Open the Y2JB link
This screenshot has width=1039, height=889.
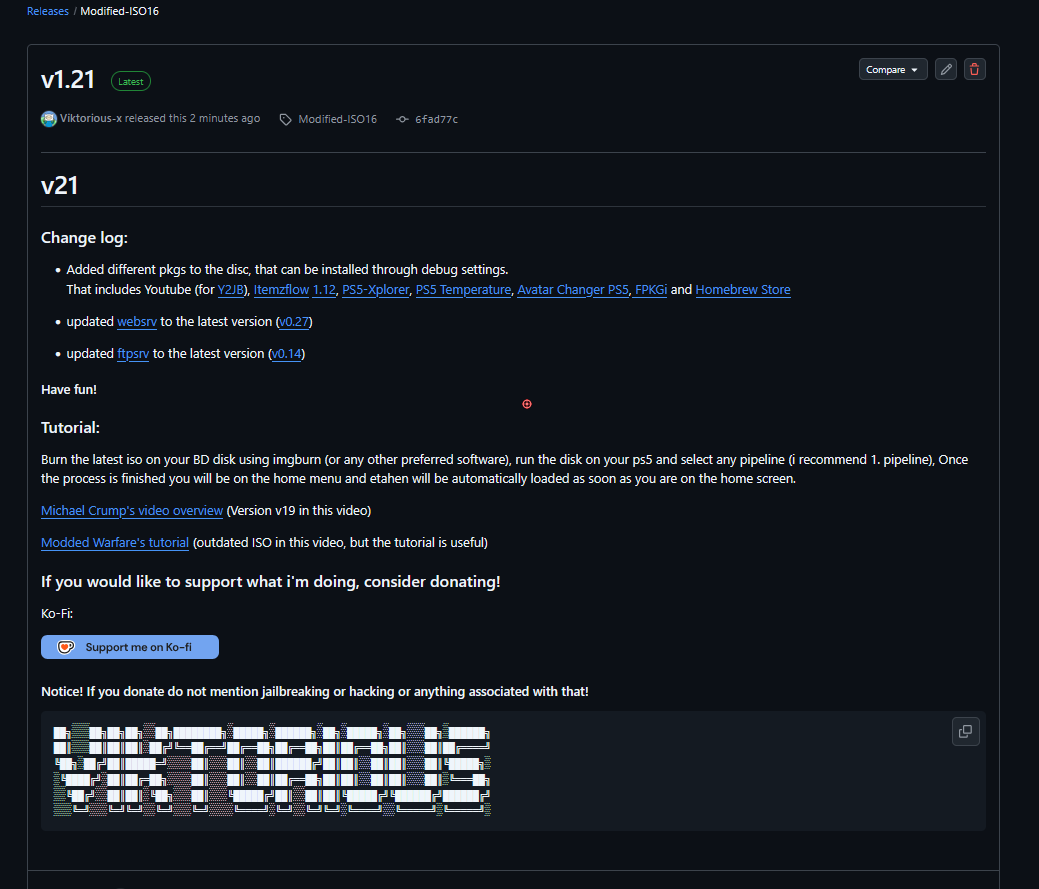click(x=231, y=289)
